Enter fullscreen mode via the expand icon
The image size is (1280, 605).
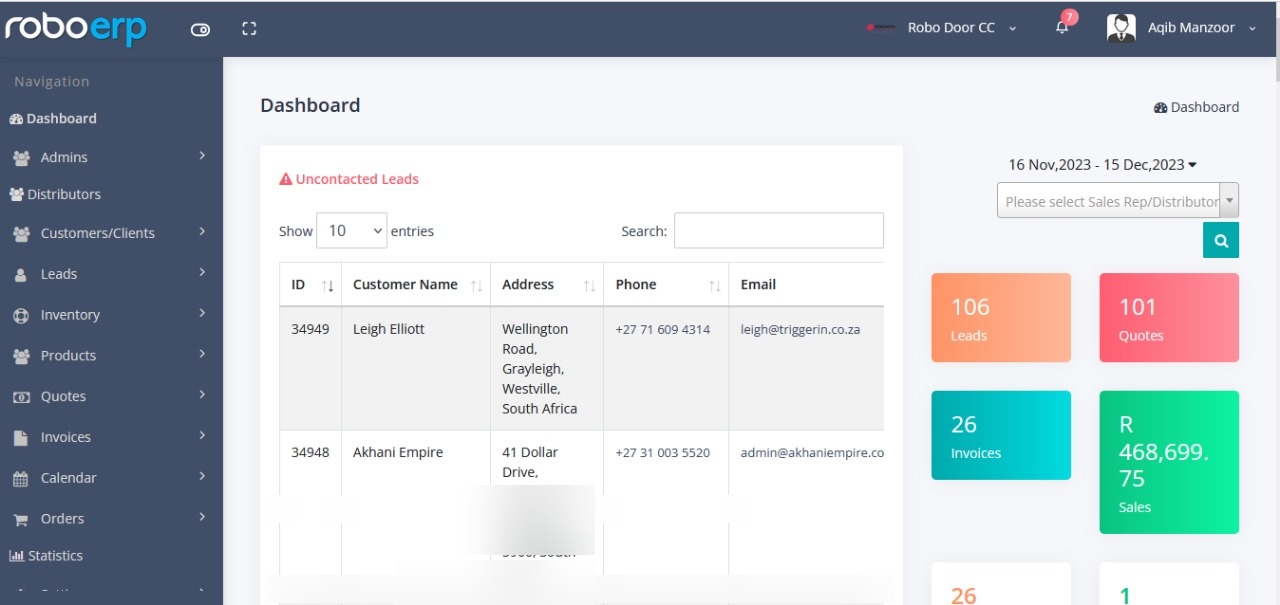point(248,28)
